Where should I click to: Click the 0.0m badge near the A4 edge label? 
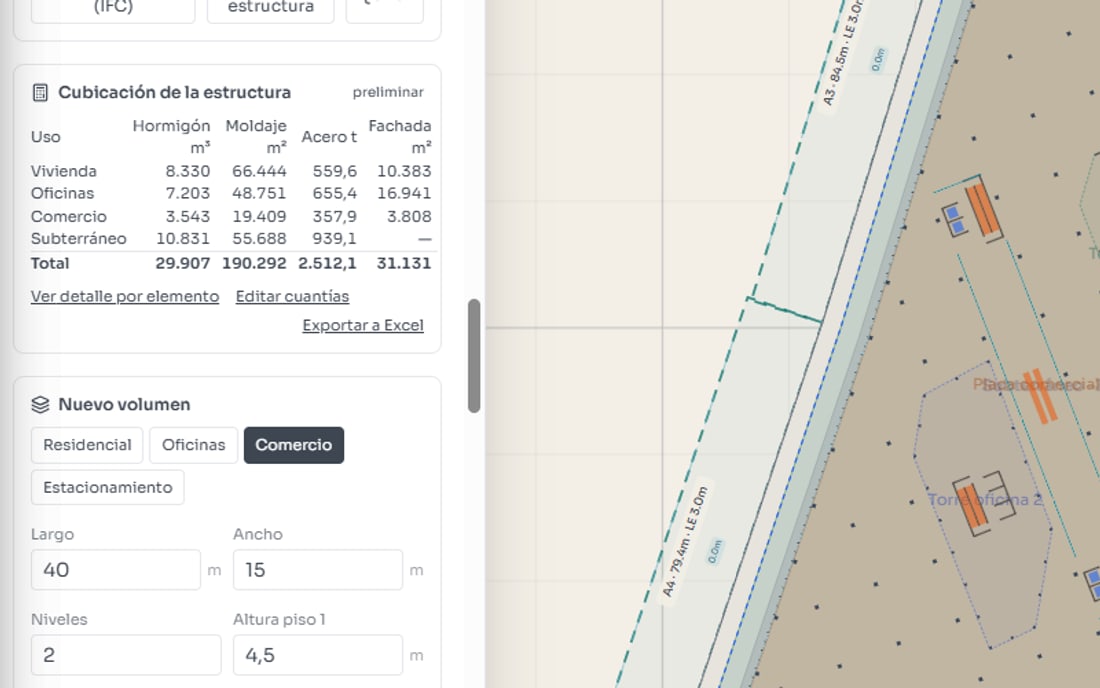714,551
